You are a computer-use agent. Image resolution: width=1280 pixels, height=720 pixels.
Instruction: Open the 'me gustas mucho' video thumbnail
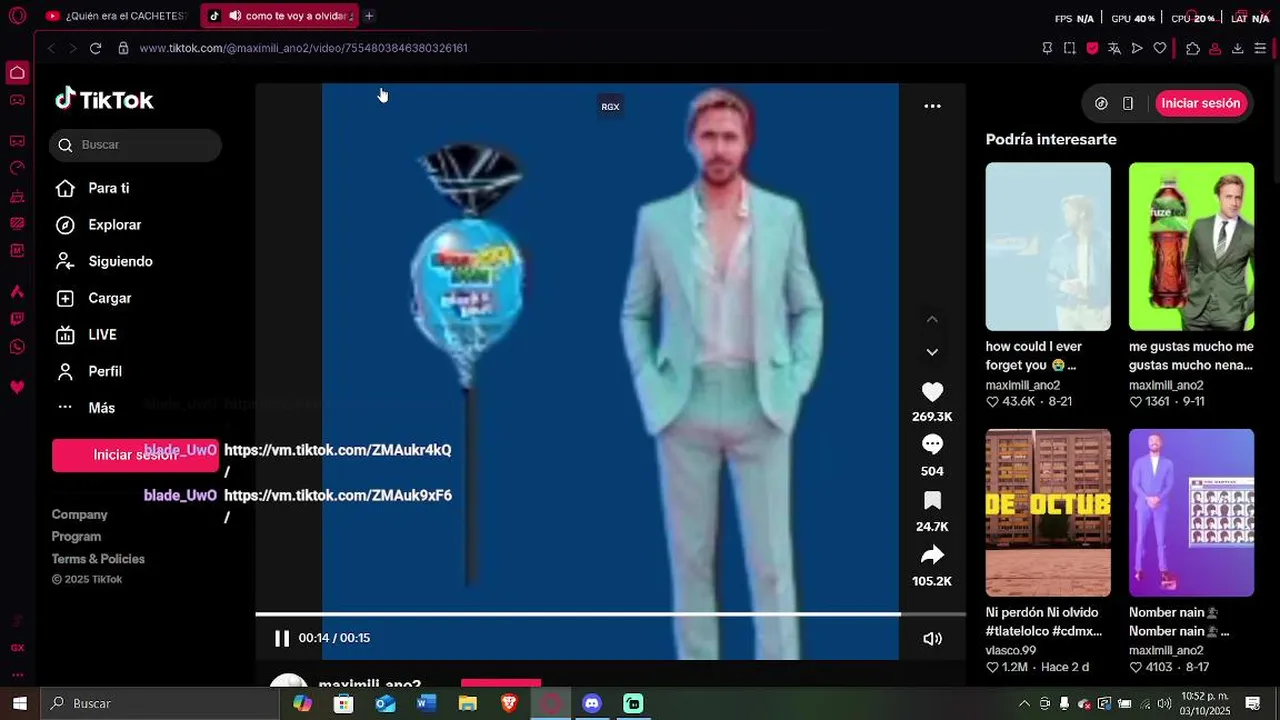[x=1191, y=246]
